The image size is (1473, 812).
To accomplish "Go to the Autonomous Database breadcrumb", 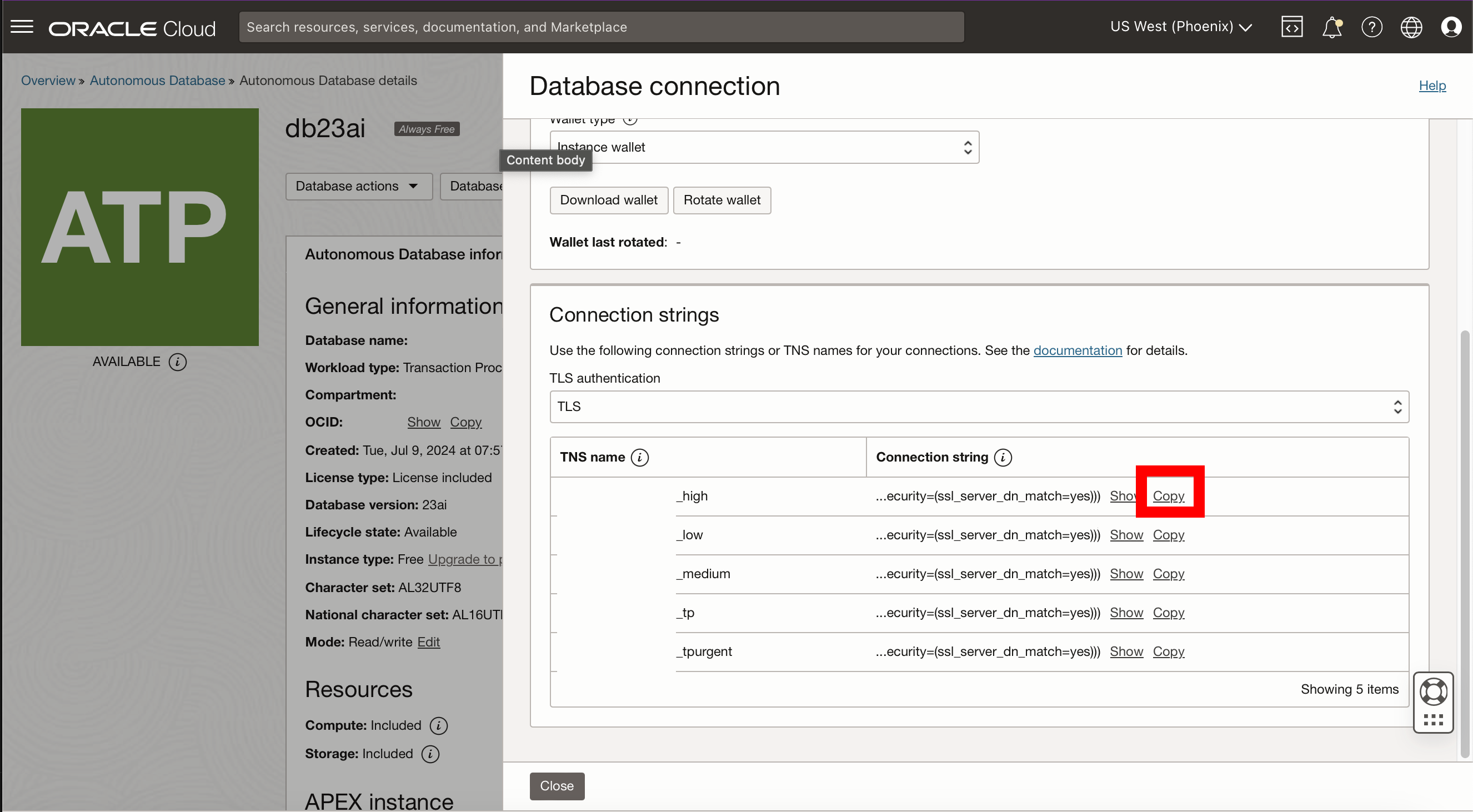I will (157, 81).
